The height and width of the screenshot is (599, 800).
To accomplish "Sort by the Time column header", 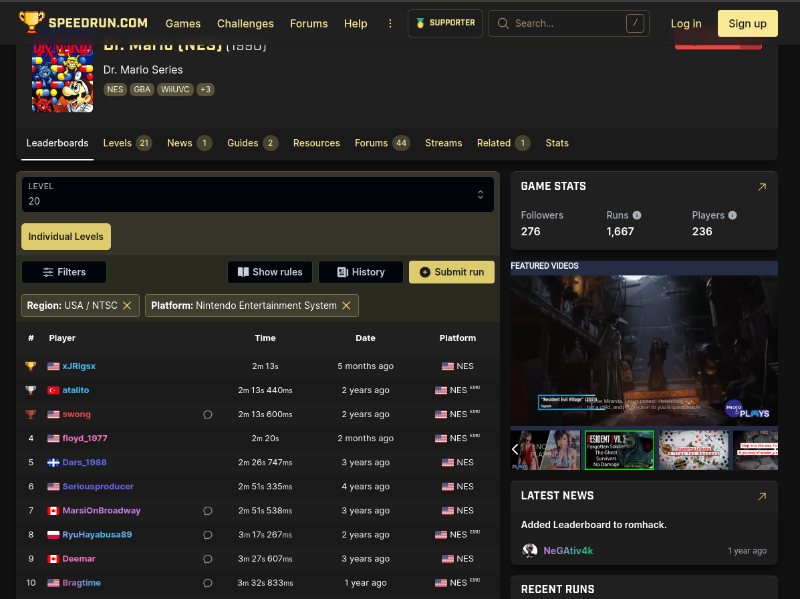I will tap(265, 338).
